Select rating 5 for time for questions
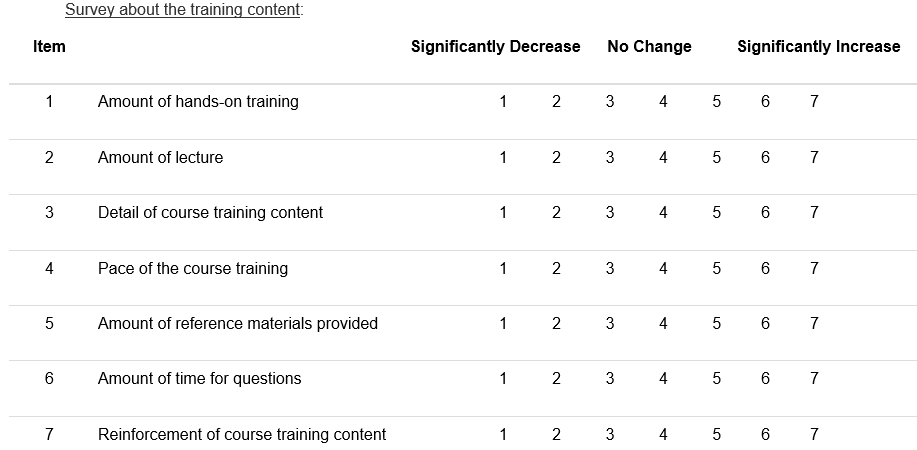Image resolution: width=917 pixels, height=450 pixels. [717, 378]
